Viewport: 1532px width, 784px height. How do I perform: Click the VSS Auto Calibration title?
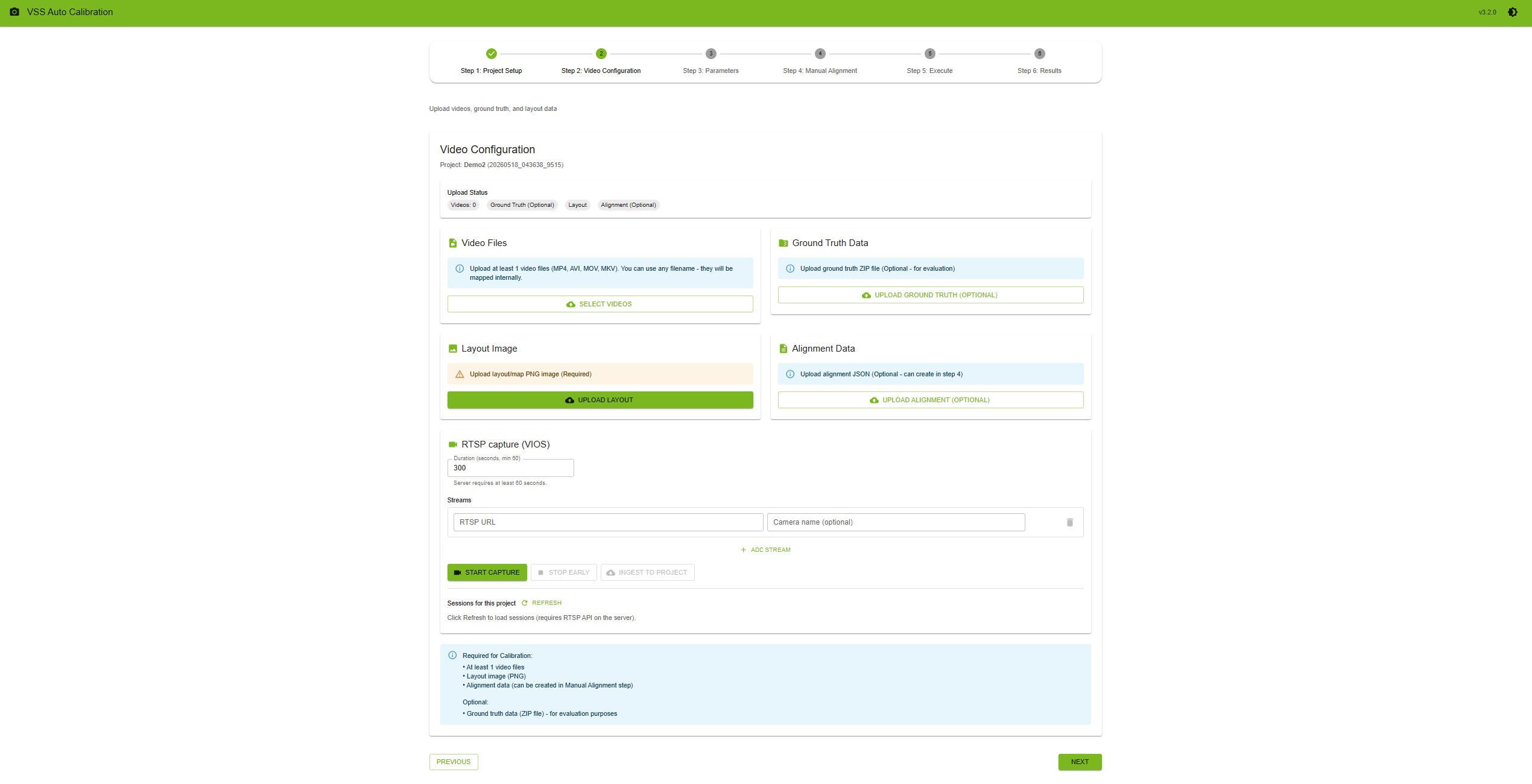point(70,12)
